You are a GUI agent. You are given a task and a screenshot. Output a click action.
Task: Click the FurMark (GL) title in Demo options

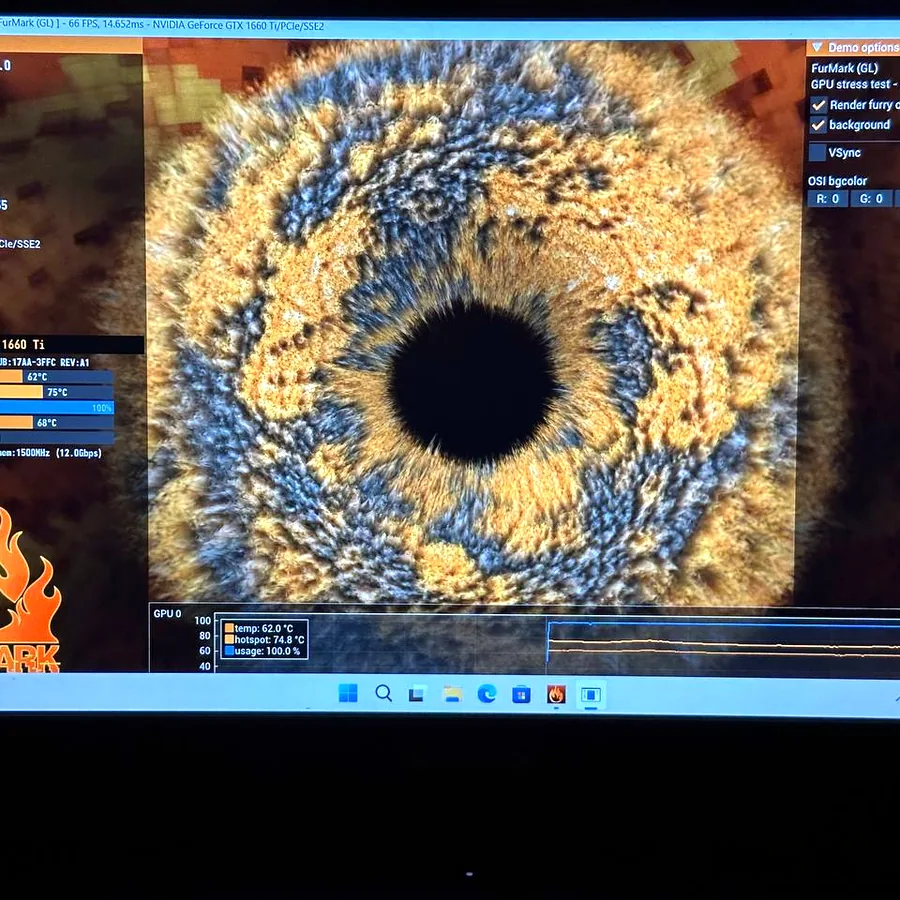click(x=844, y=68)
